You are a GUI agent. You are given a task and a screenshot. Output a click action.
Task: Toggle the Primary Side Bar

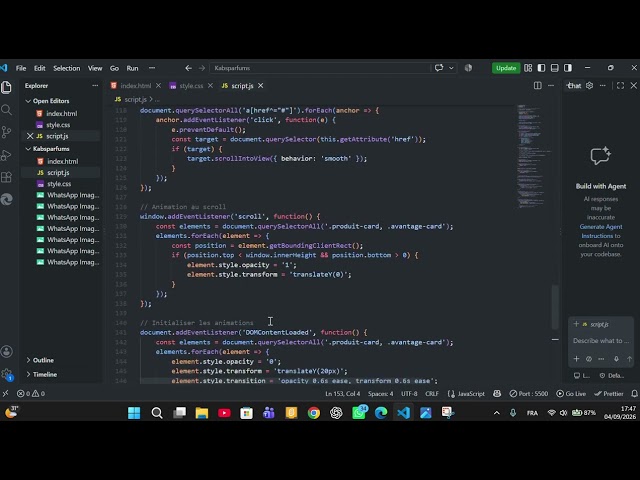click(541, 68)
